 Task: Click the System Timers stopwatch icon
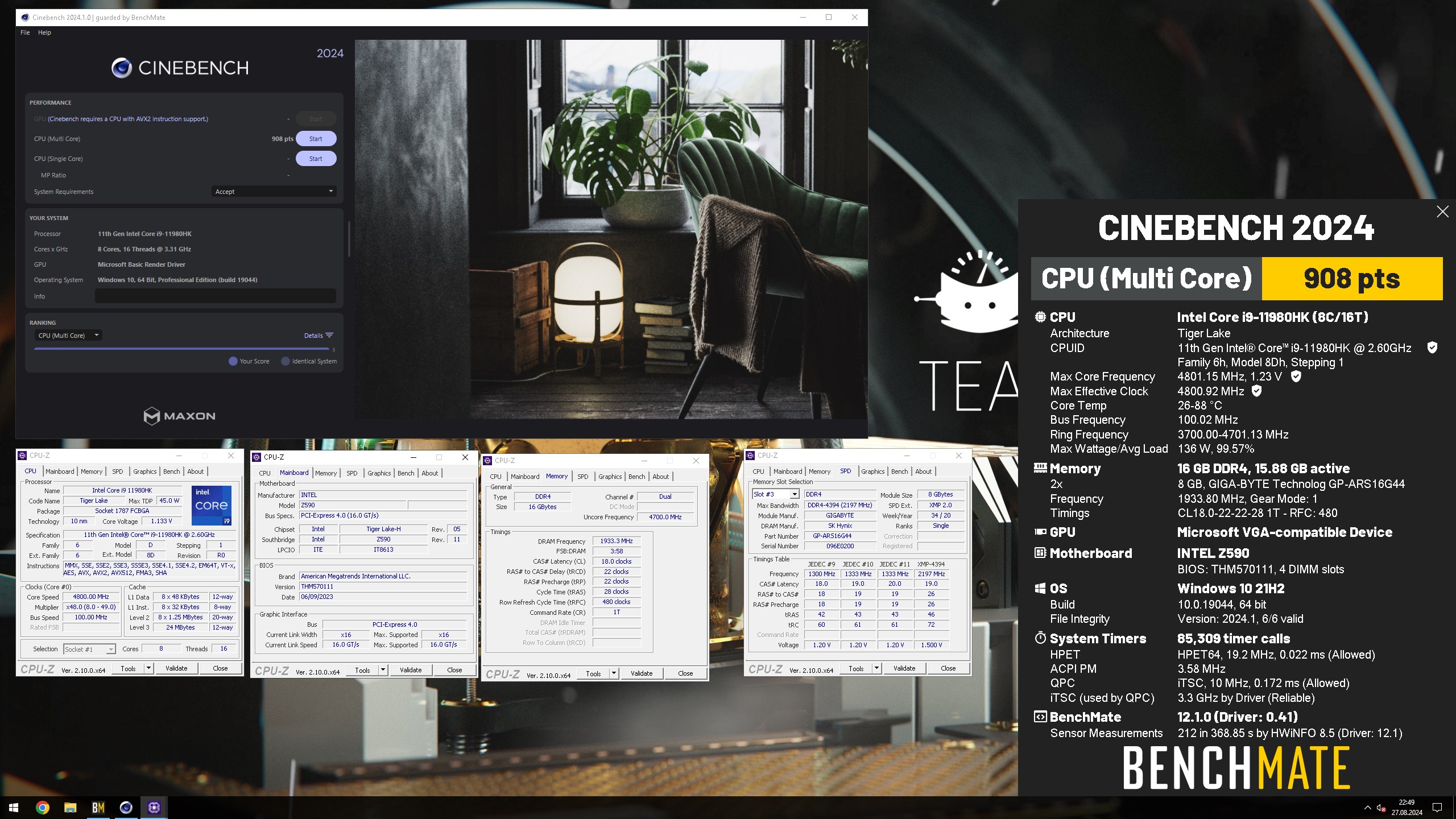[1040, 638]
